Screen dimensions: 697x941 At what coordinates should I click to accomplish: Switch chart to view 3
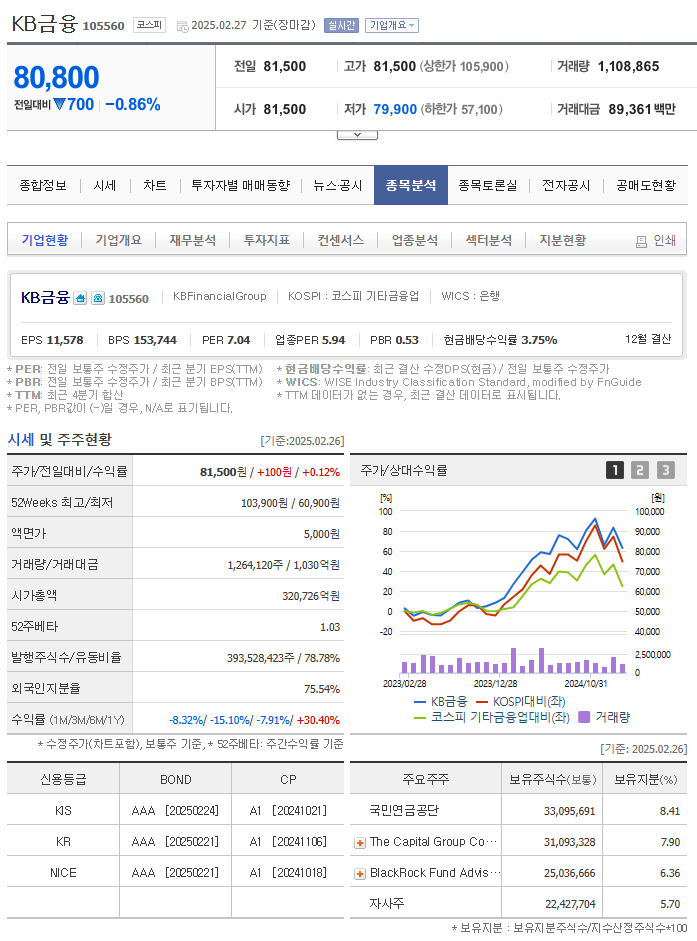(665, 470)
